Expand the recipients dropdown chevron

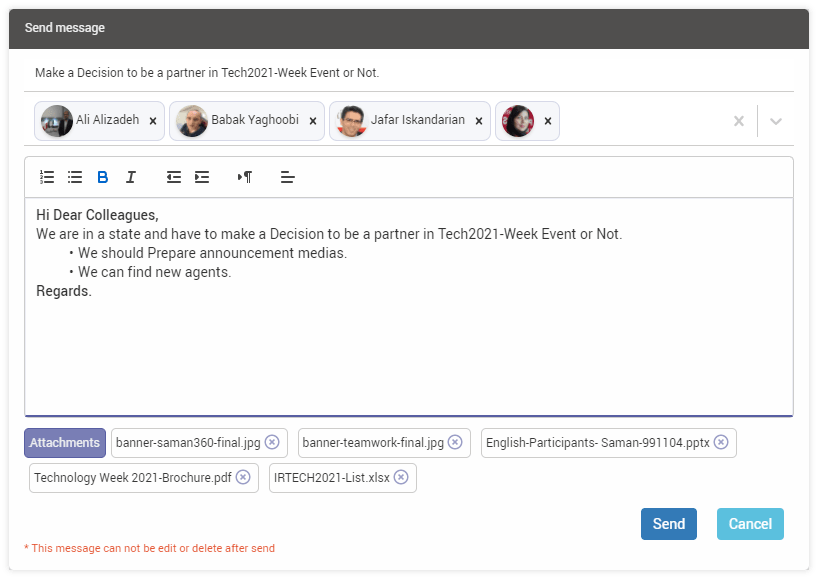(776, 121)
